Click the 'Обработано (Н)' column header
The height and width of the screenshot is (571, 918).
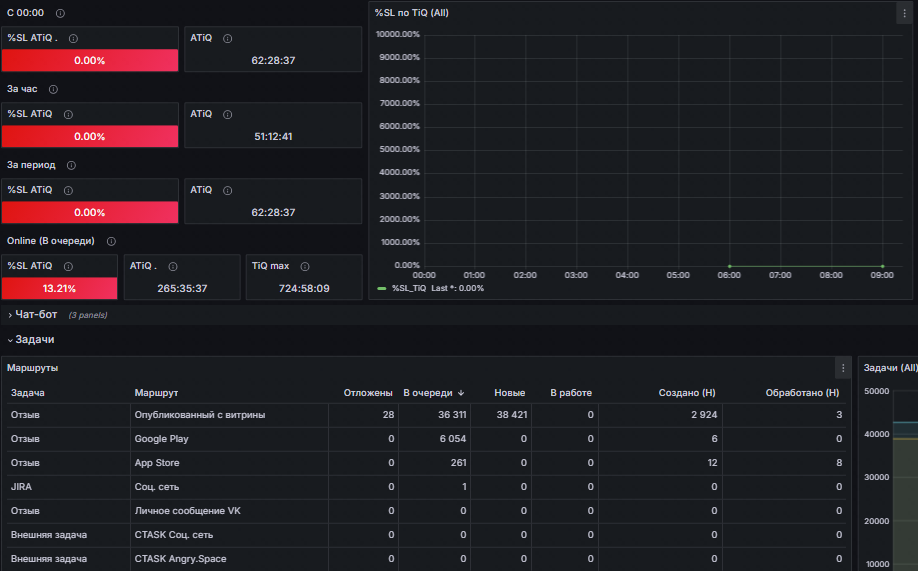(x=802, y=393)
